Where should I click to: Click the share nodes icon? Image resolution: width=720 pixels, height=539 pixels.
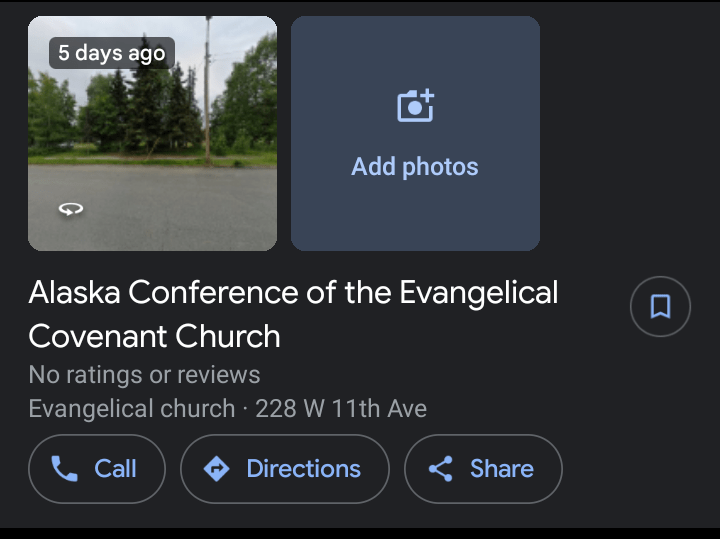(441, 469)
